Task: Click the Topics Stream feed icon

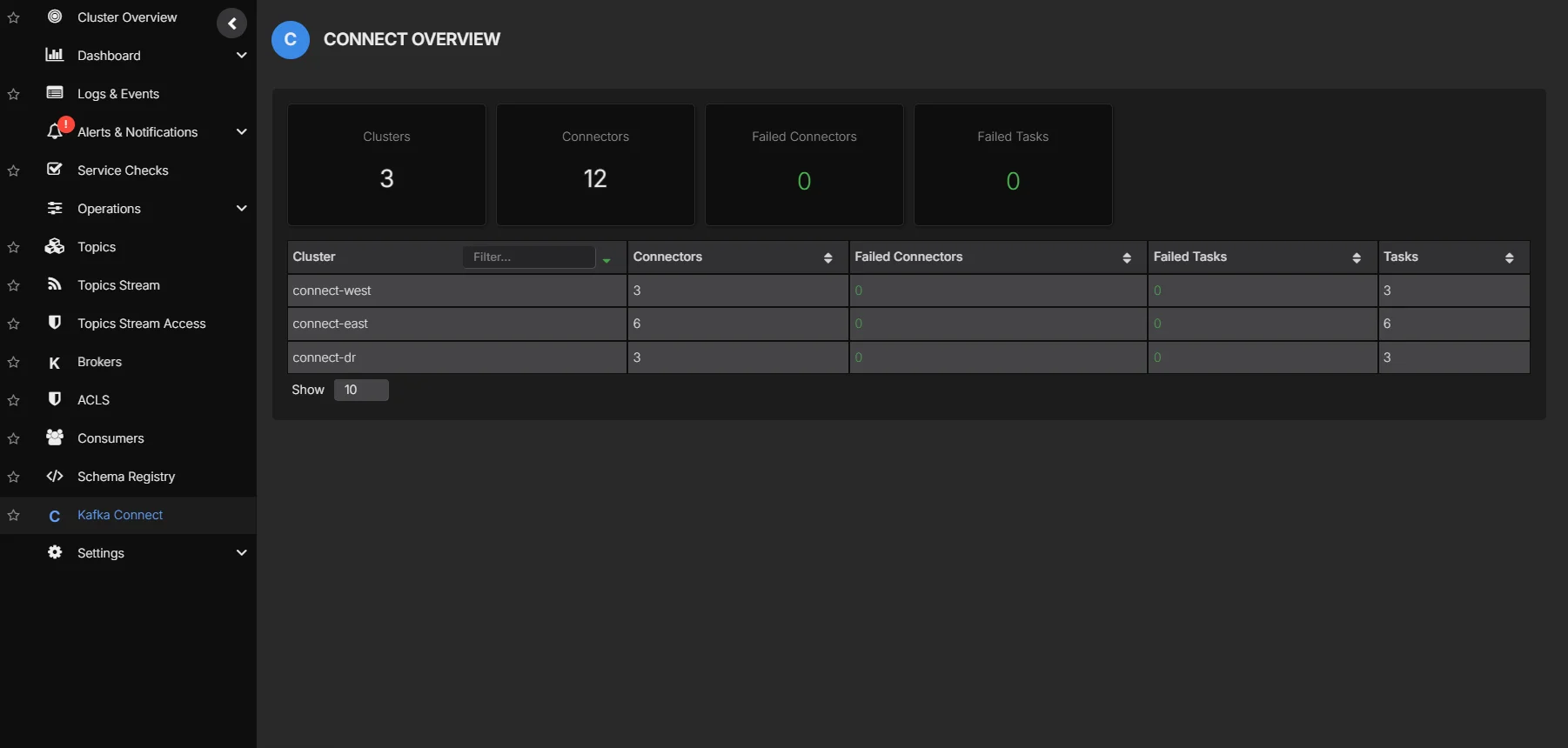Action: click(54, 285)
